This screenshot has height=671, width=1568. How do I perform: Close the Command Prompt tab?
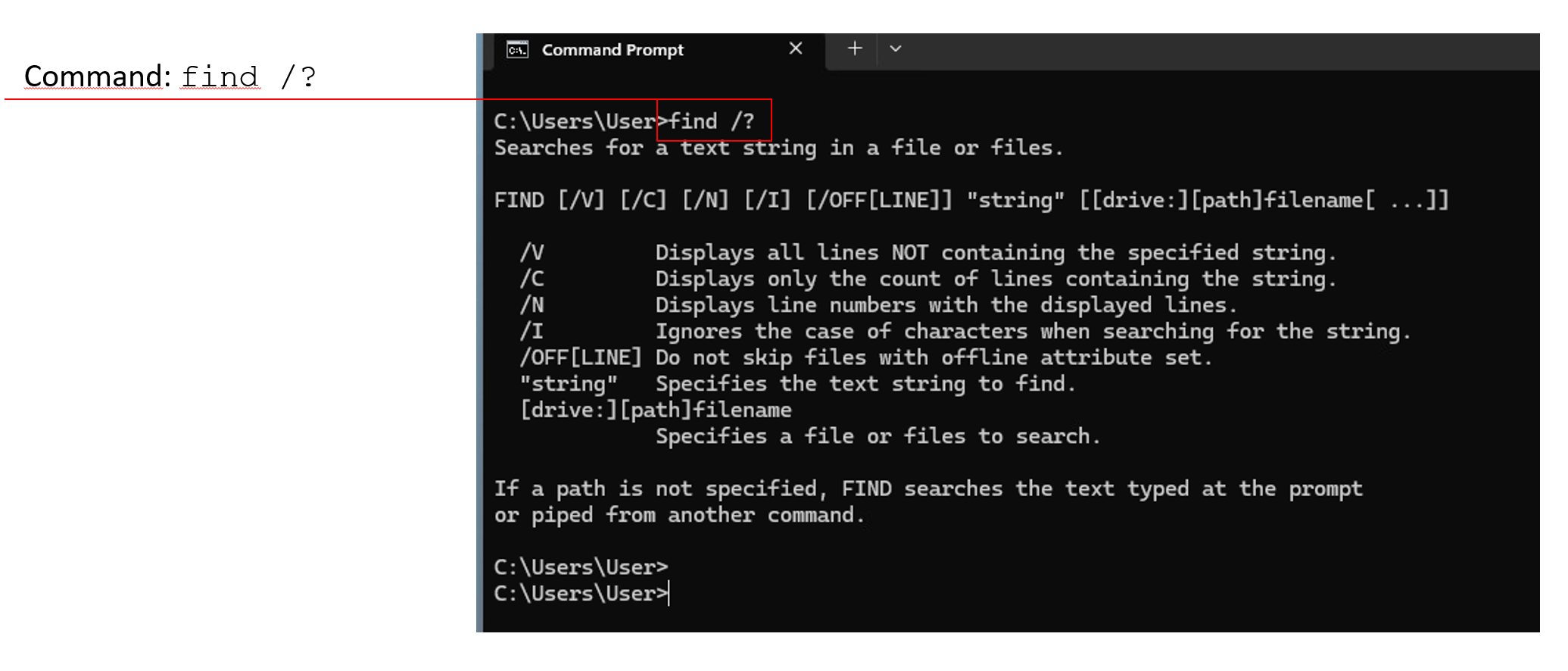(795, 49)
